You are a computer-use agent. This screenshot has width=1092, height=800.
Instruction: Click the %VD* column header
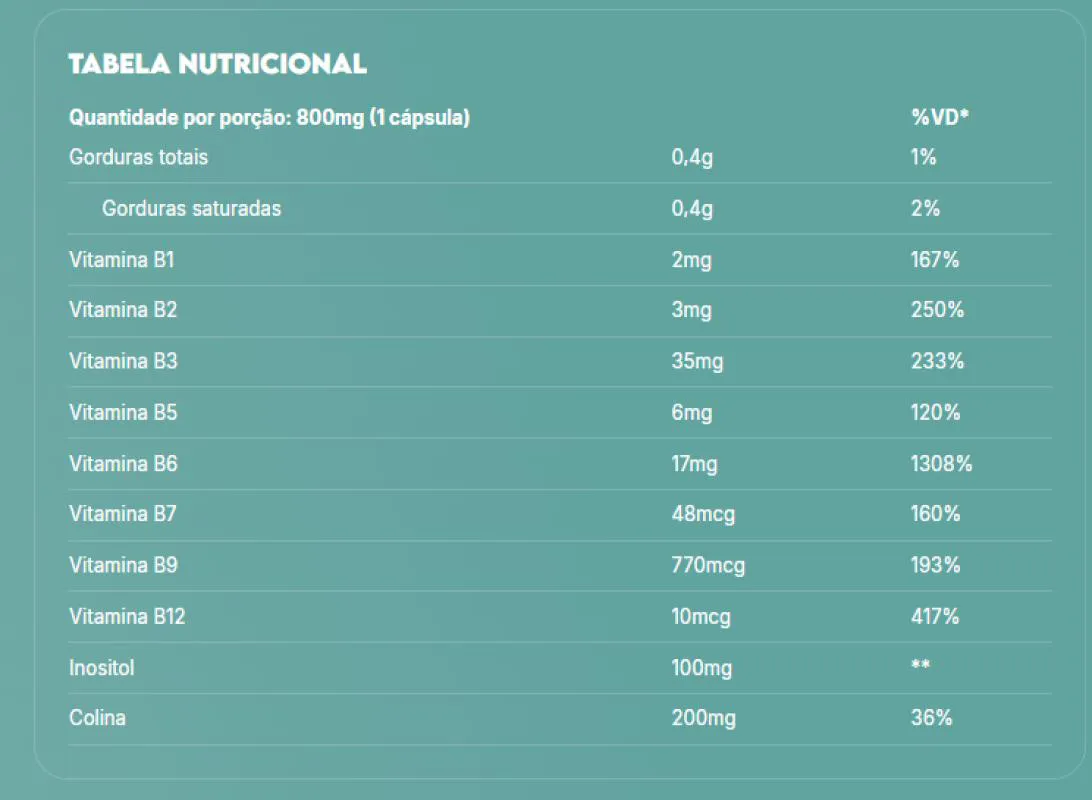coord(940,116)
